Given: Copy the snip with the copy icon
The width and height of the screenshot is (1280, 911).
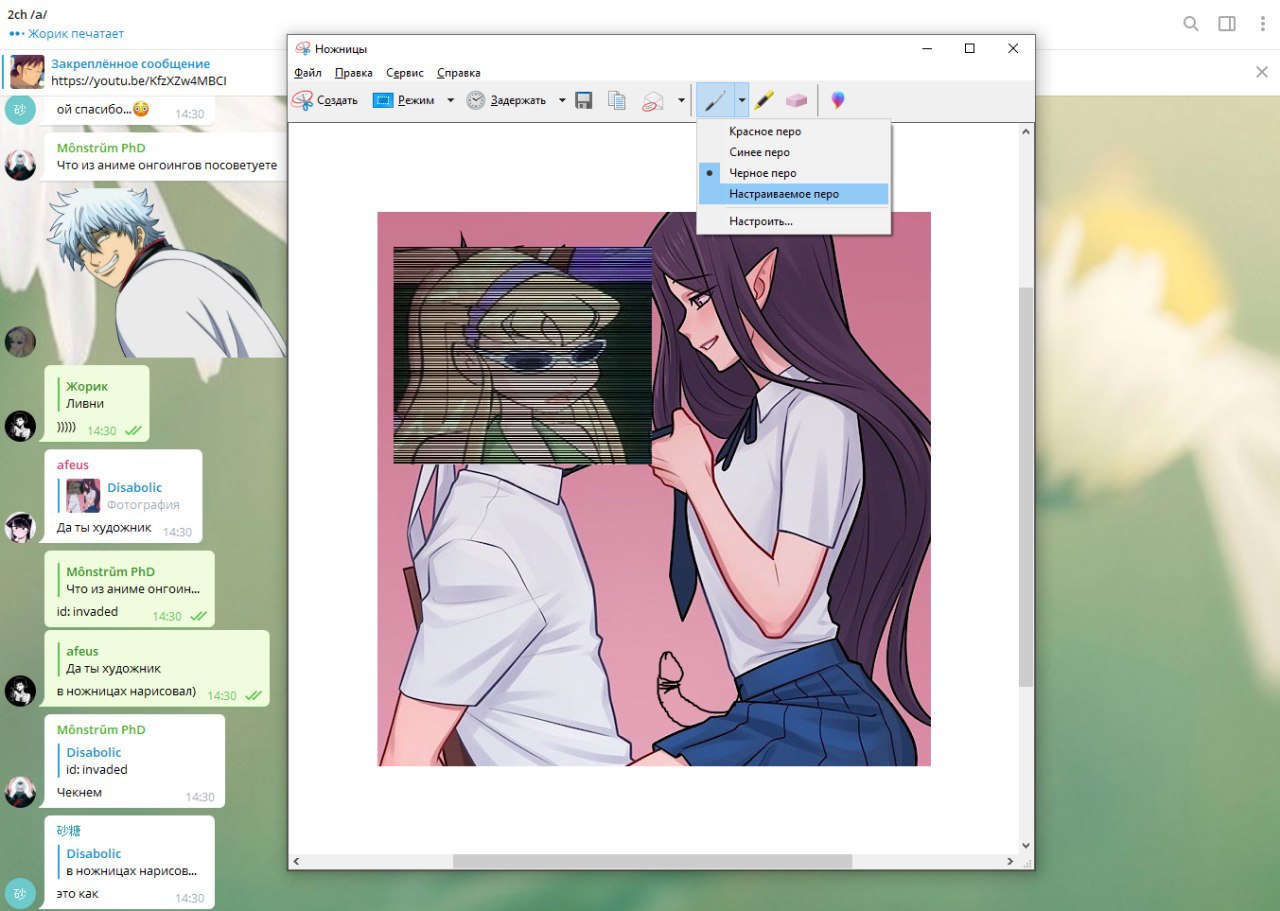Looking at the screenshot, I should pyautogui.click(x=618, y=100).
